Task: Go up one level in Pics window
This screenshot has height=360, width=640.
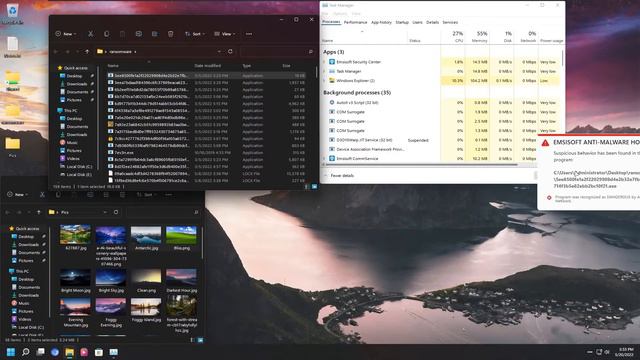Action: (38, 212)
